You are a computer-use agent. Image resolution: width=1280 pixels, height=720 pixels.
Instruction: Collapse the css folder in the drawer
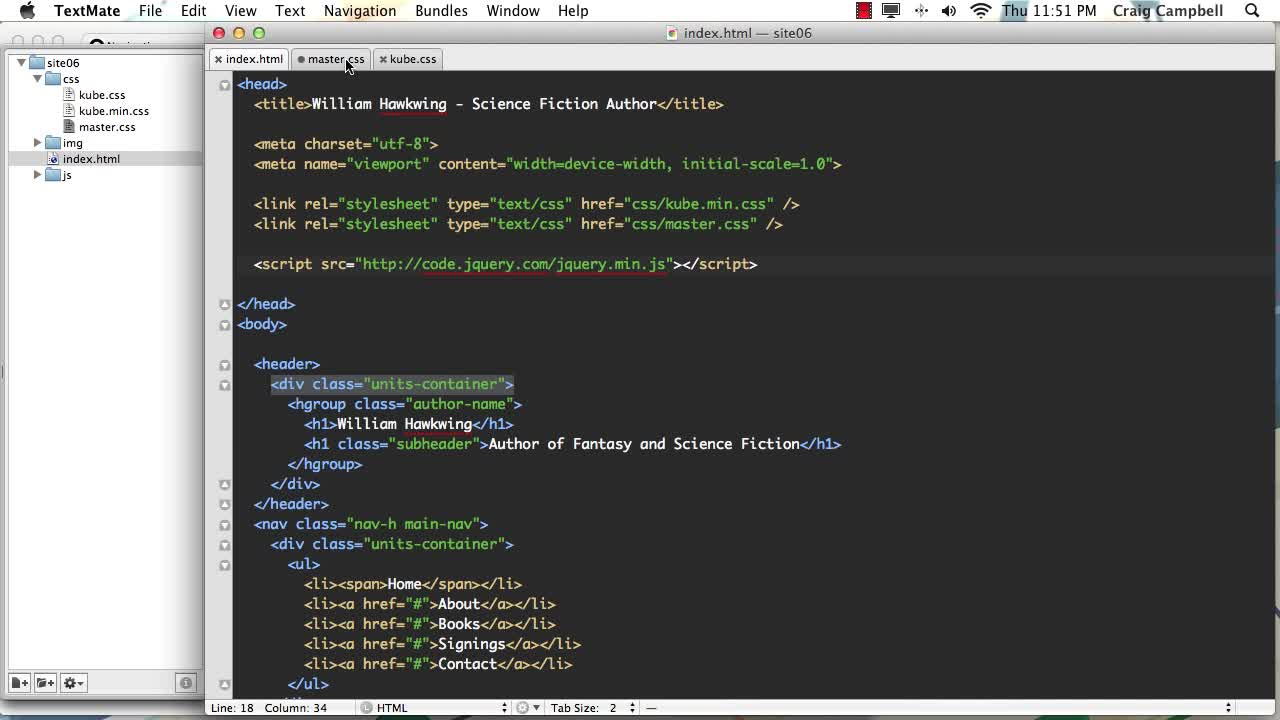[38, 79]
